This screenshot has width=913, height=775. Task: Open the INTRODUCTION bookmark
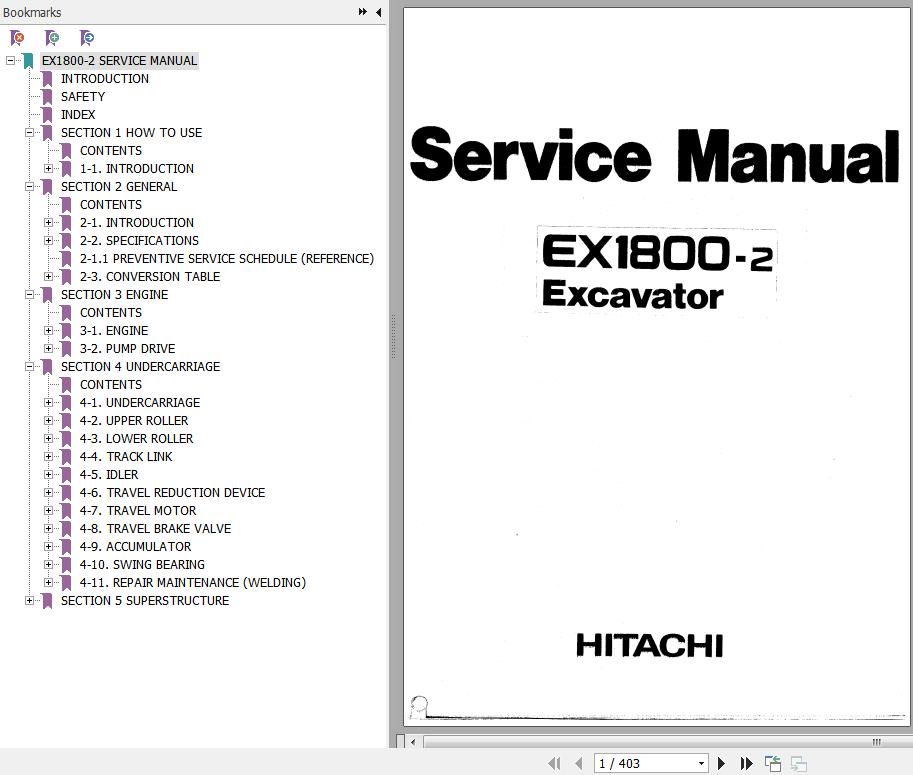point(104,79)
